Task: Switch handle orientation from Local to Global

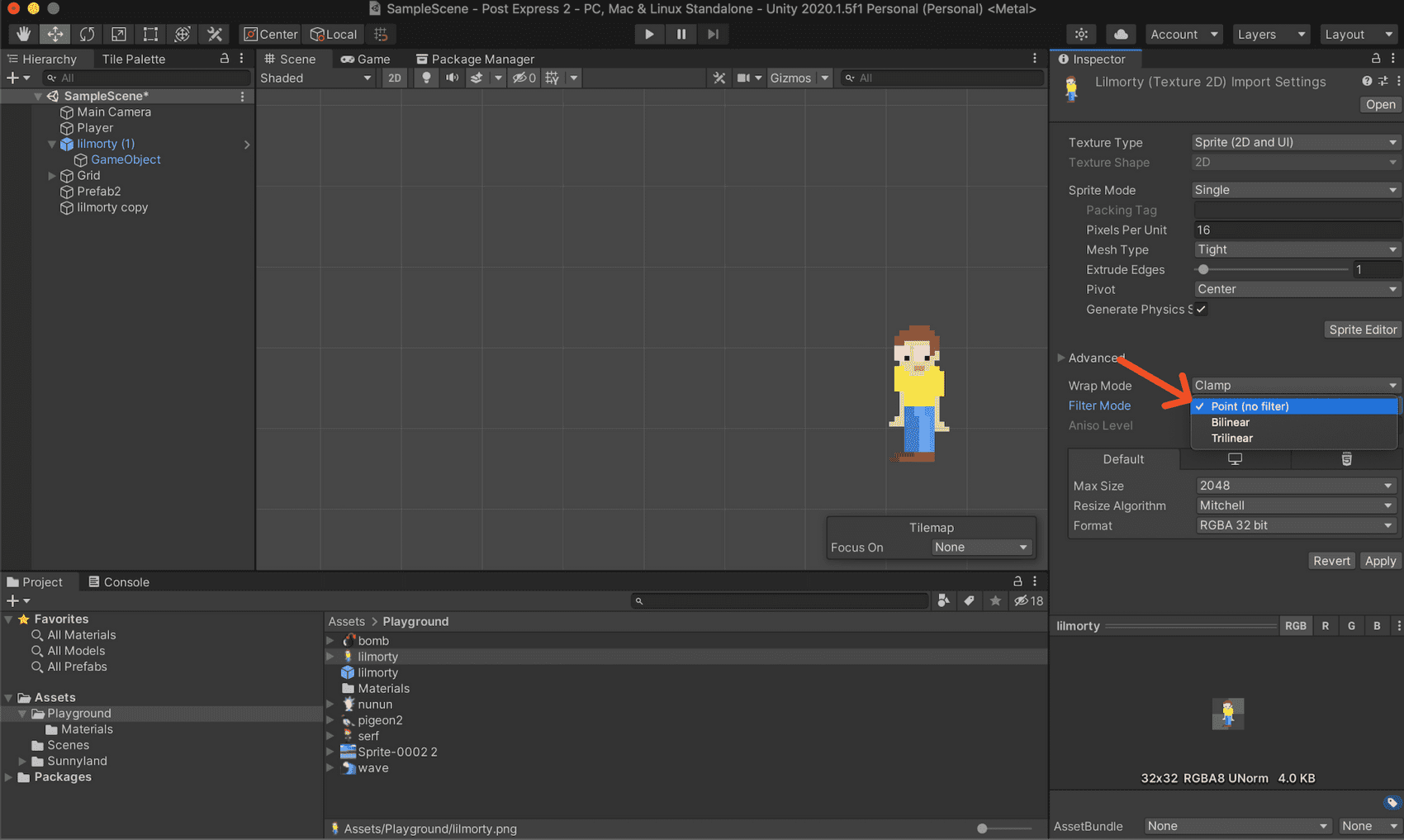Action: click(333, 34)
